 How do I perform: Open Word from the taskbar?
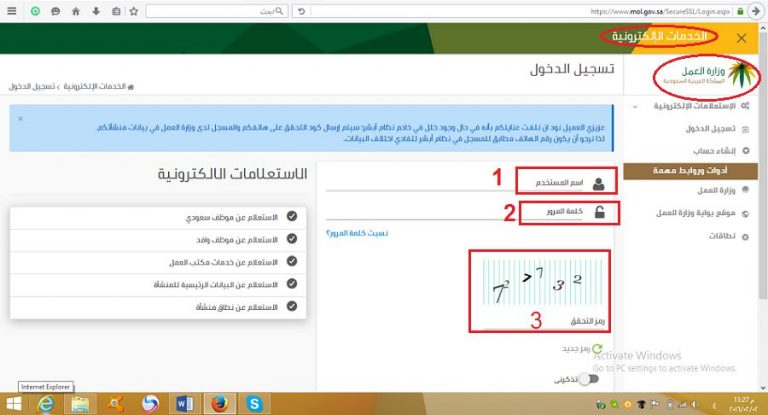184,404
